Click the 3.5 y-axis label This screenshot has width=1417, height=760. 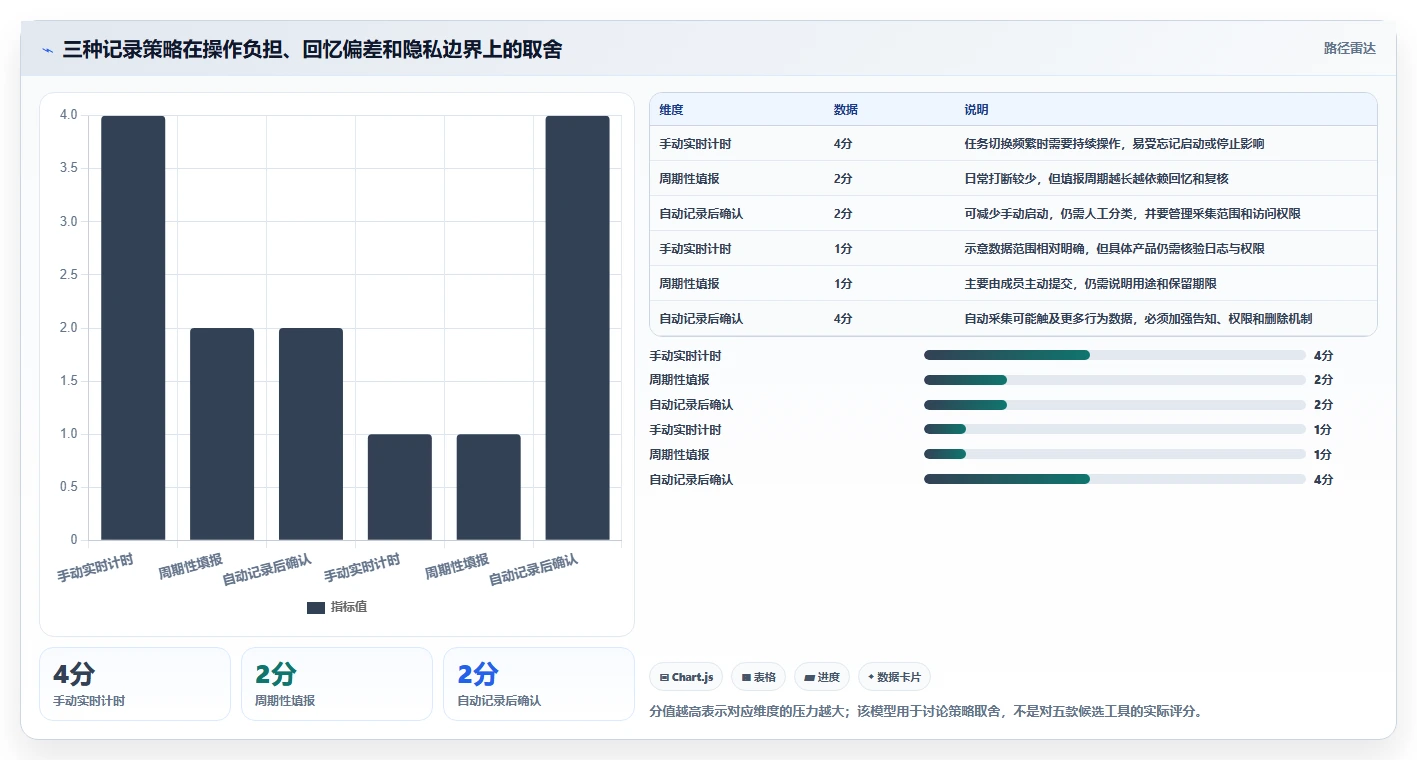[x=68, y=168]
